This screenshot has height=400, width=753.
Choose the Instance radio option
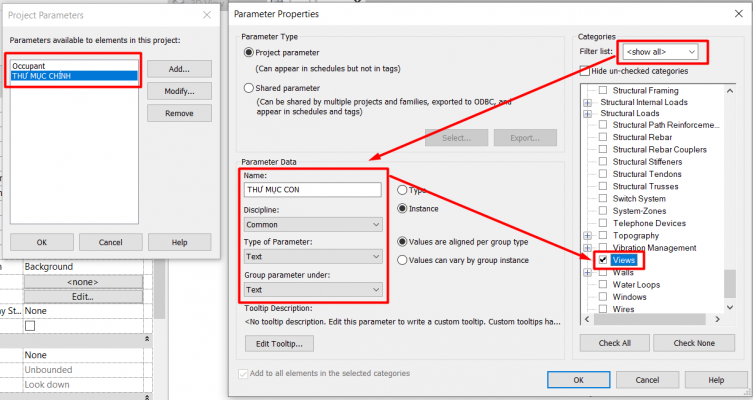pos(402,208)
